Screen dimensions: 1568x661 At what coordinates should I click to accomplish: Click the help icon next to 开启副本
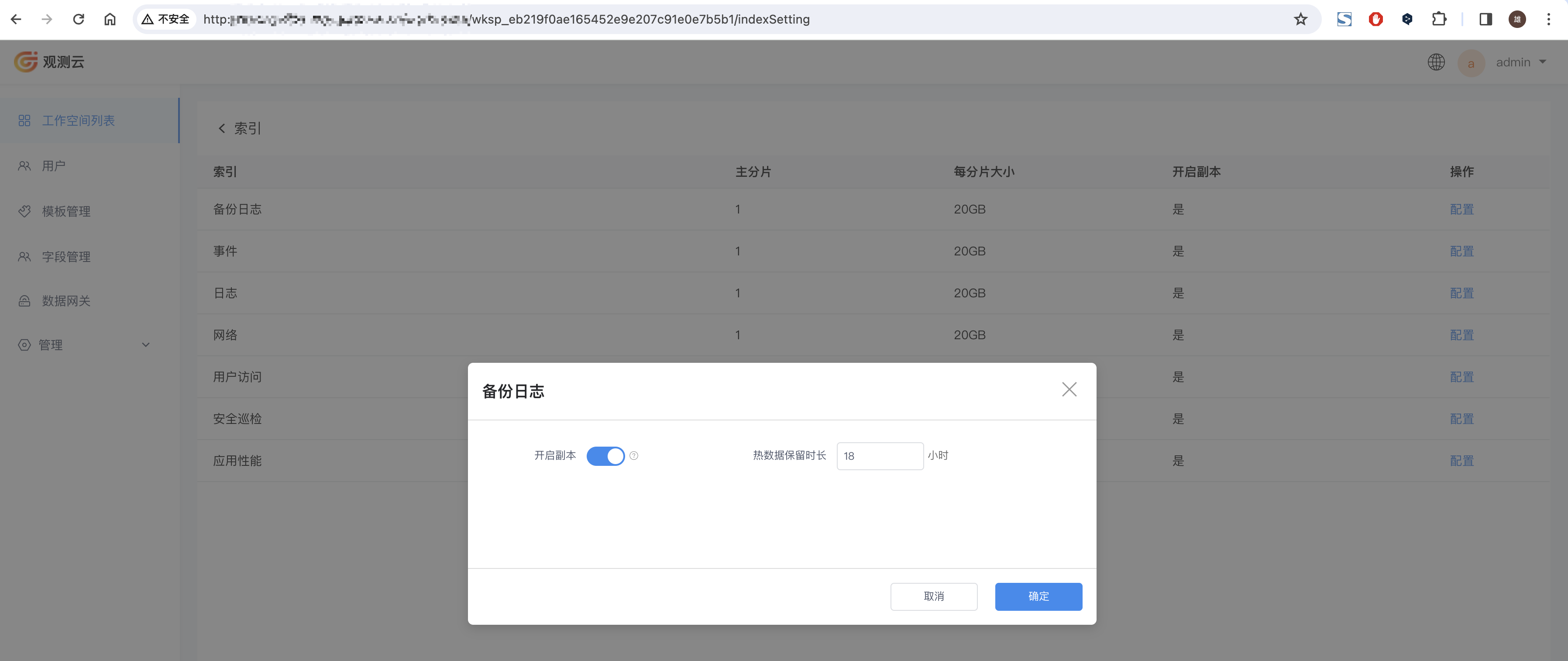(x=634, y=456)
